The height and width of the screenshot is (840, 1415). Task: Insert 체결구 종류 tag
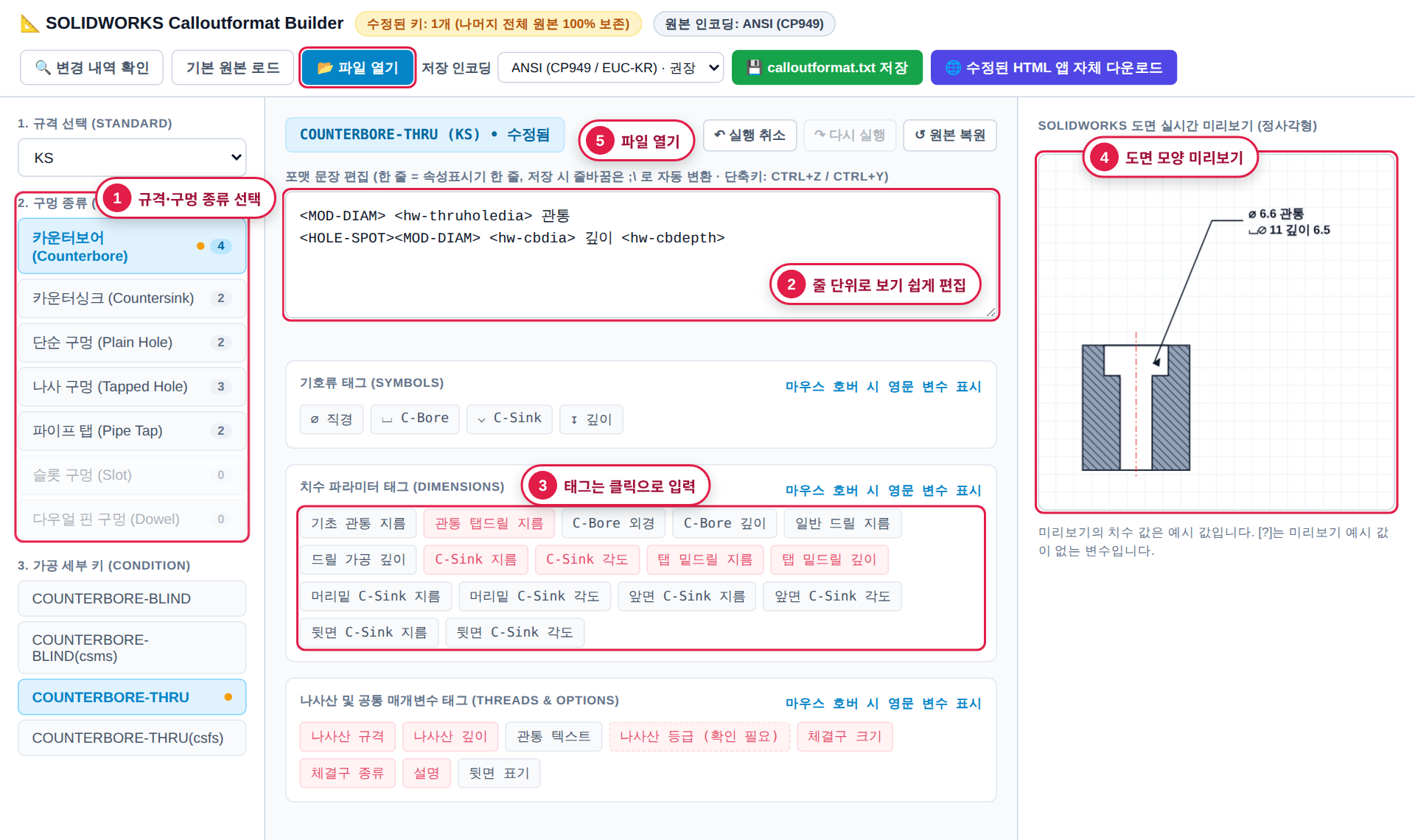(347, 773)
